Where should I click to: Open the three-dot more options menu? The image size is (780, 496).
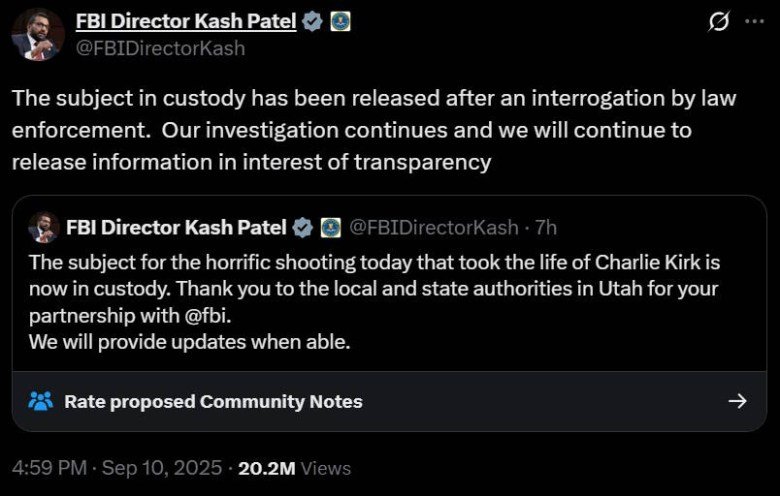(755, 21)
